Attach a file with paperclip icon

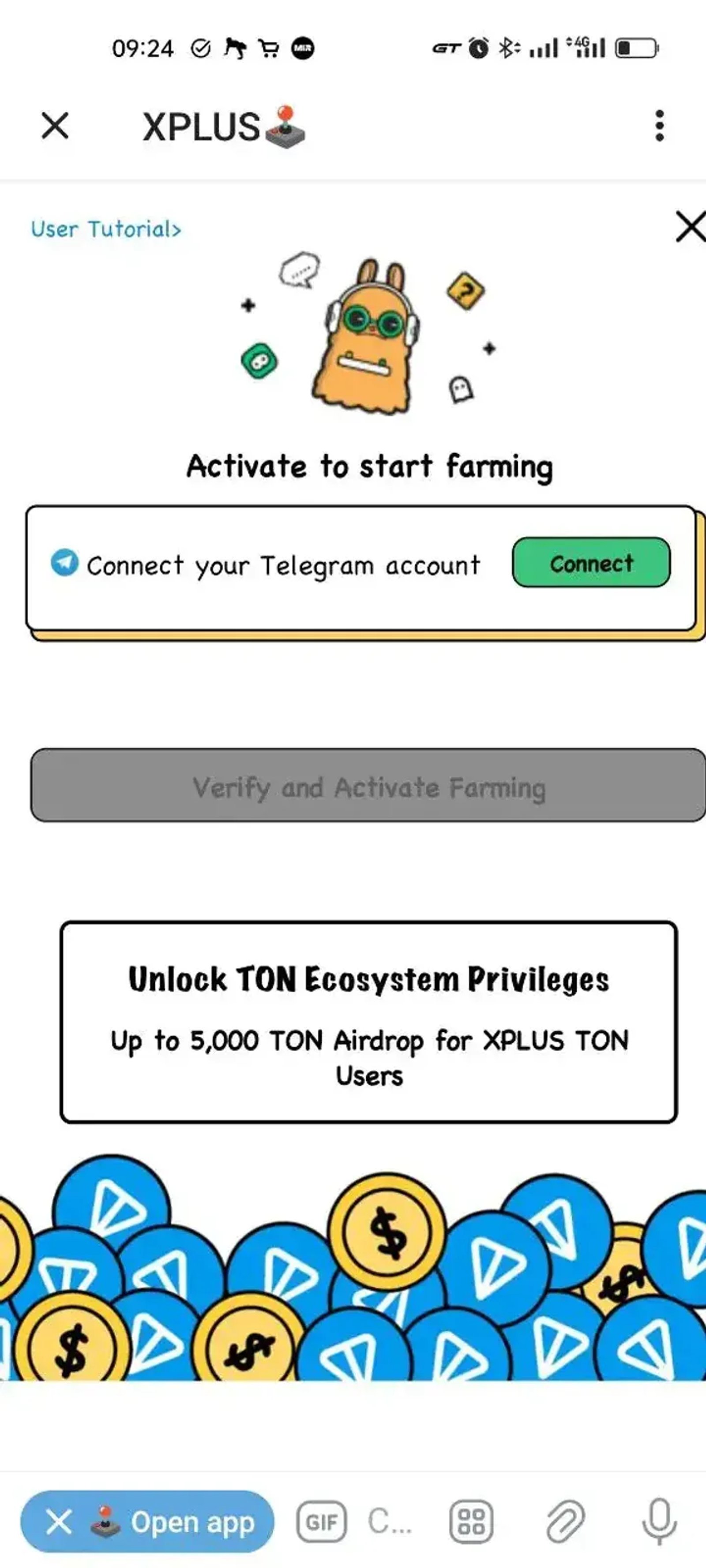tap(565, 1522)
